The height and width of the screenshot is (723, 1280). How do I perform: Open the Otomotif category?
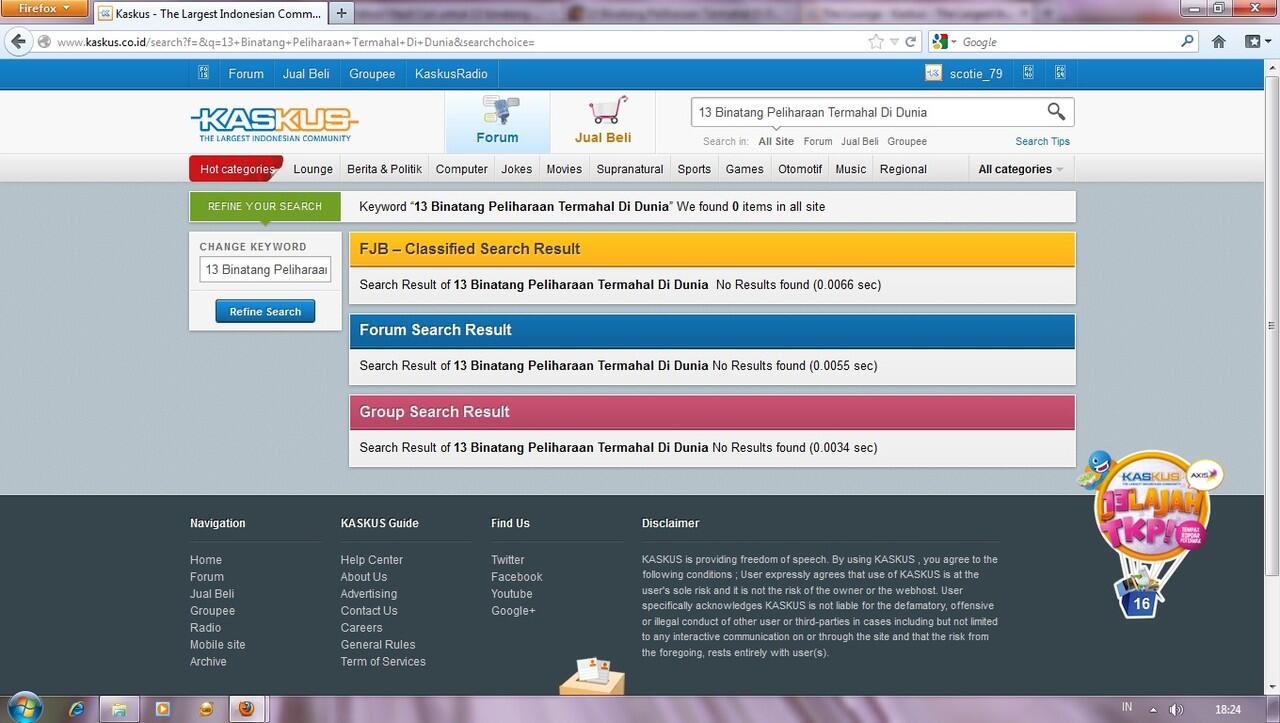point(800,169)
